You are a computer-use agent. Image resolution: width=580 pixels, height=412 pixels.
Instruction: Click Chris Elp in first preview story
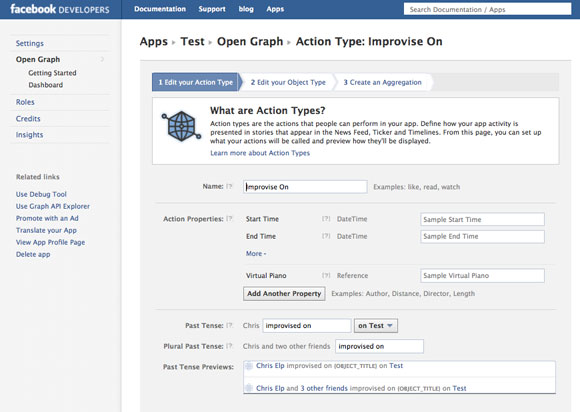(x=270, y=366)
